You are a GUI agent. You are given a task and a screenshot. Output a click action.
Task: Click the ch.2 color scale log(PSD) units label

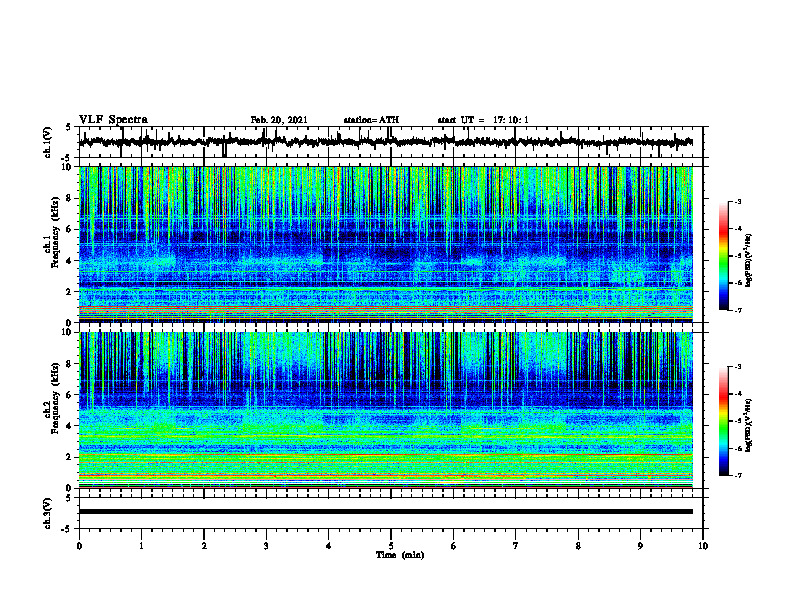749,425
